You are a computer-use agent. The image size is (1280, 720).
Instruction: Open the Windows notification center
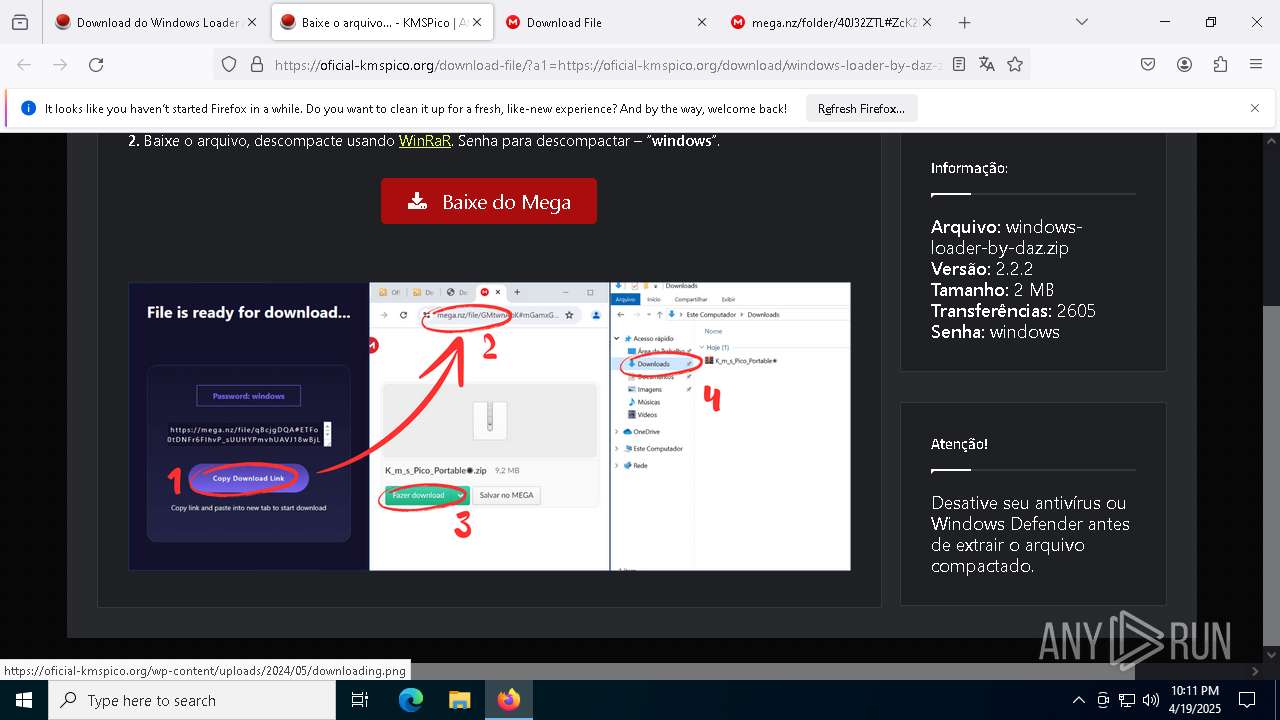[1247, 700]
